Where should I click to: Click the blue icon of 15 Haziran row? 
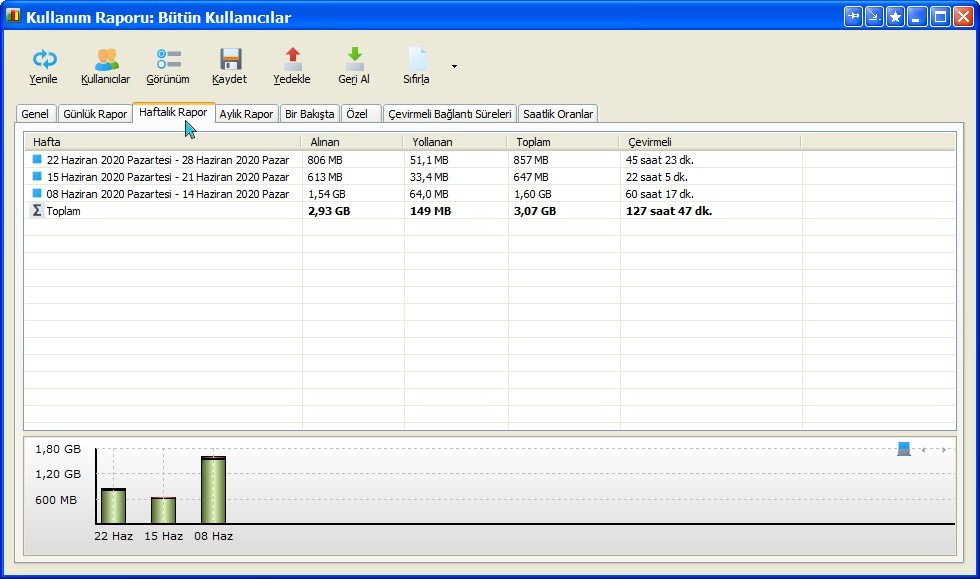37,176
